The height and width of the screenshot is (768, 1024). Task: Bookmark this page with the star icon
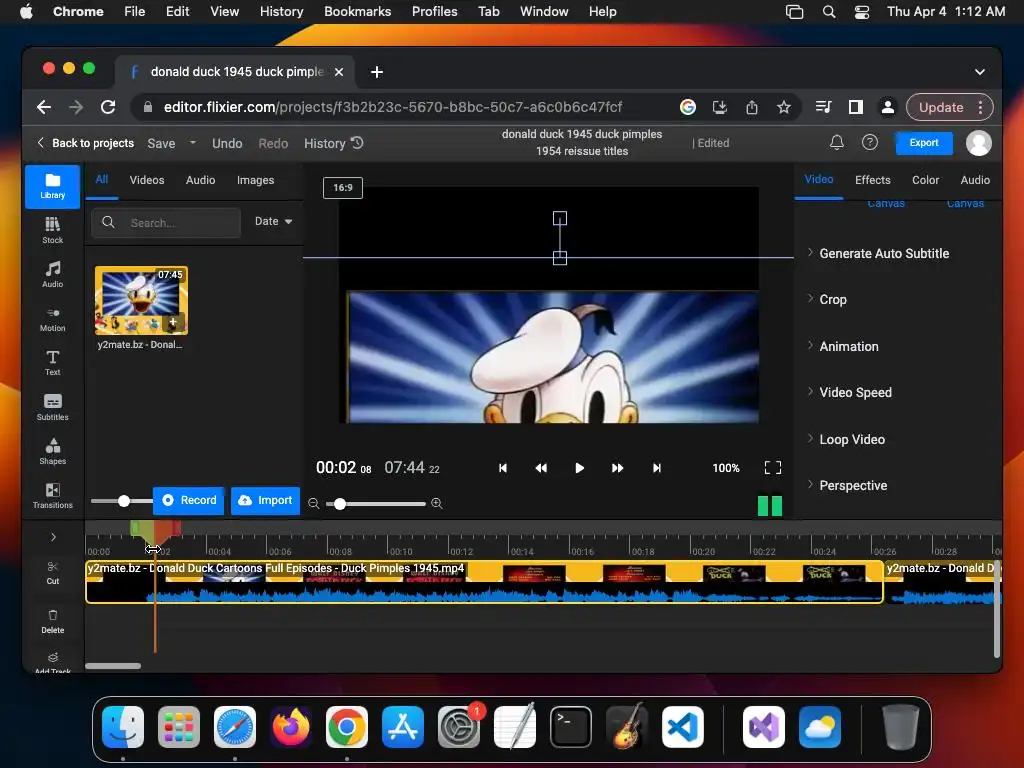click(x=784, y=107)
